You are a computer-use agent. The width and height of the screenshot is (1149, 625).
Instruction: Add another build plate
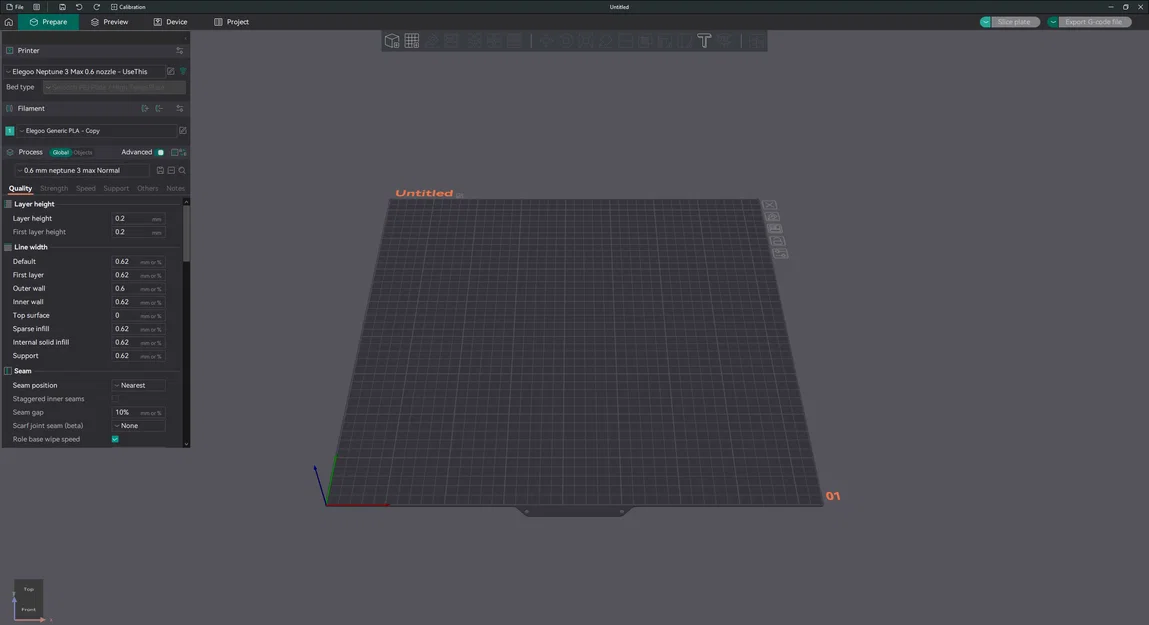point(411,41)
